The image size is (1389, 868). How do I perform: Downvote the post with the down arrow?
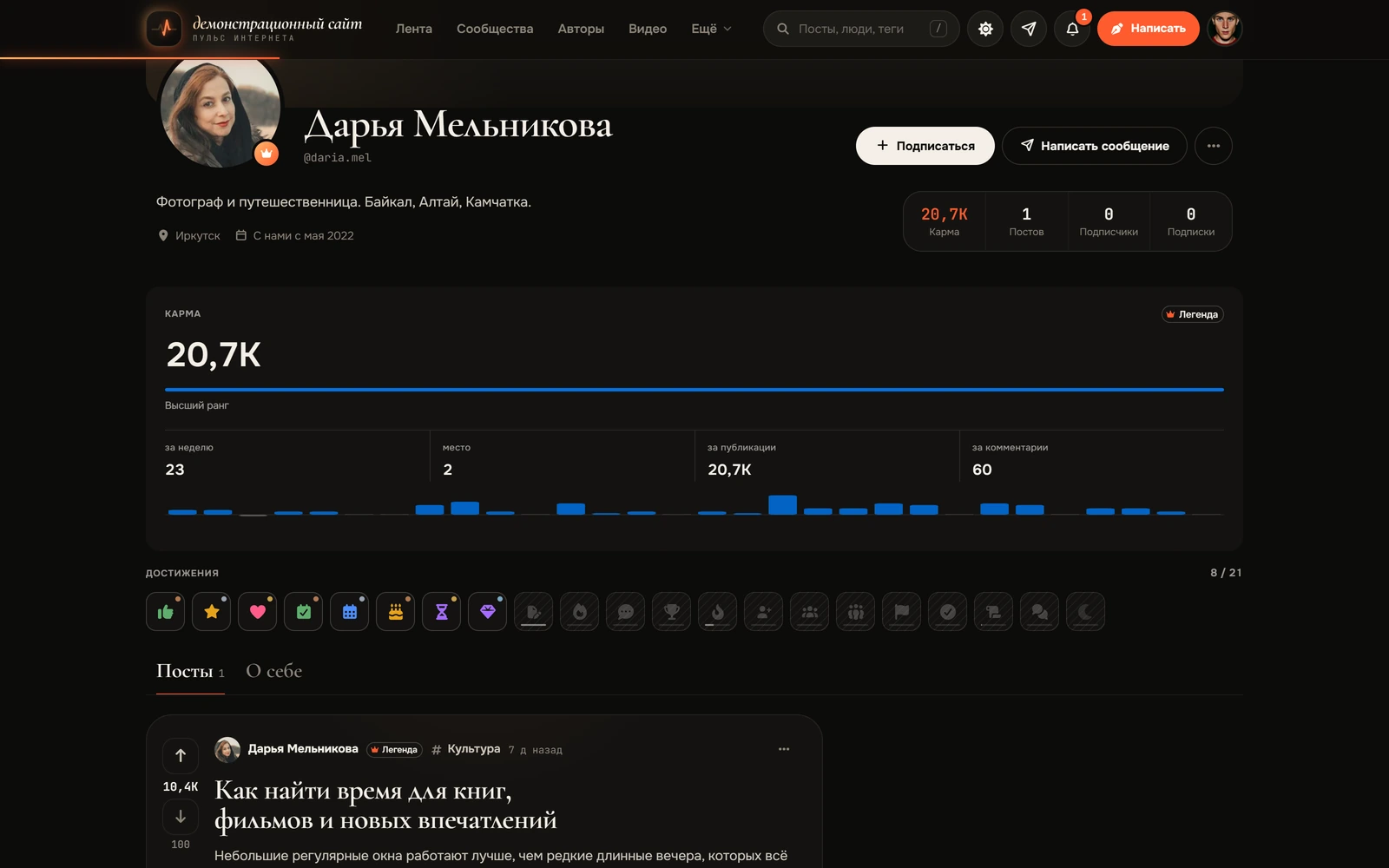pyautogui.click(x=181, y=817)
